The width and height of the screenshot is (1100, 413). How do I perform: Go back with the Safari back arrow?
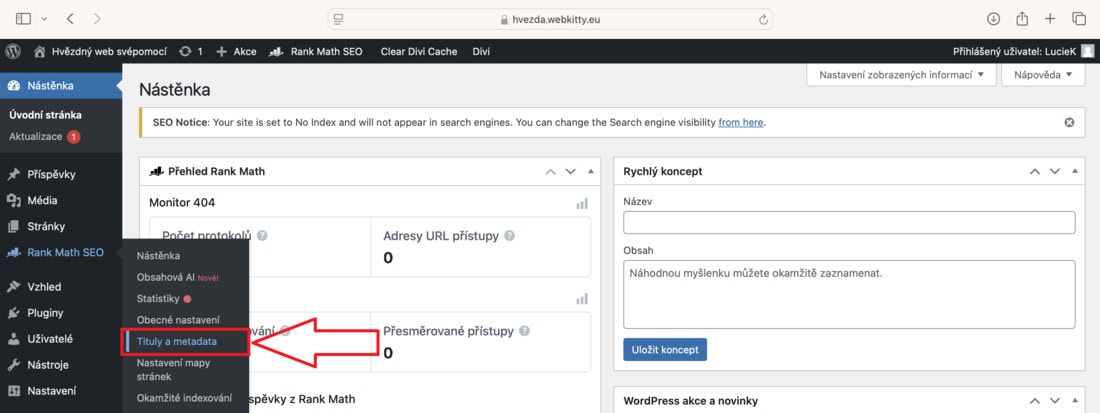tap(70, 19)
